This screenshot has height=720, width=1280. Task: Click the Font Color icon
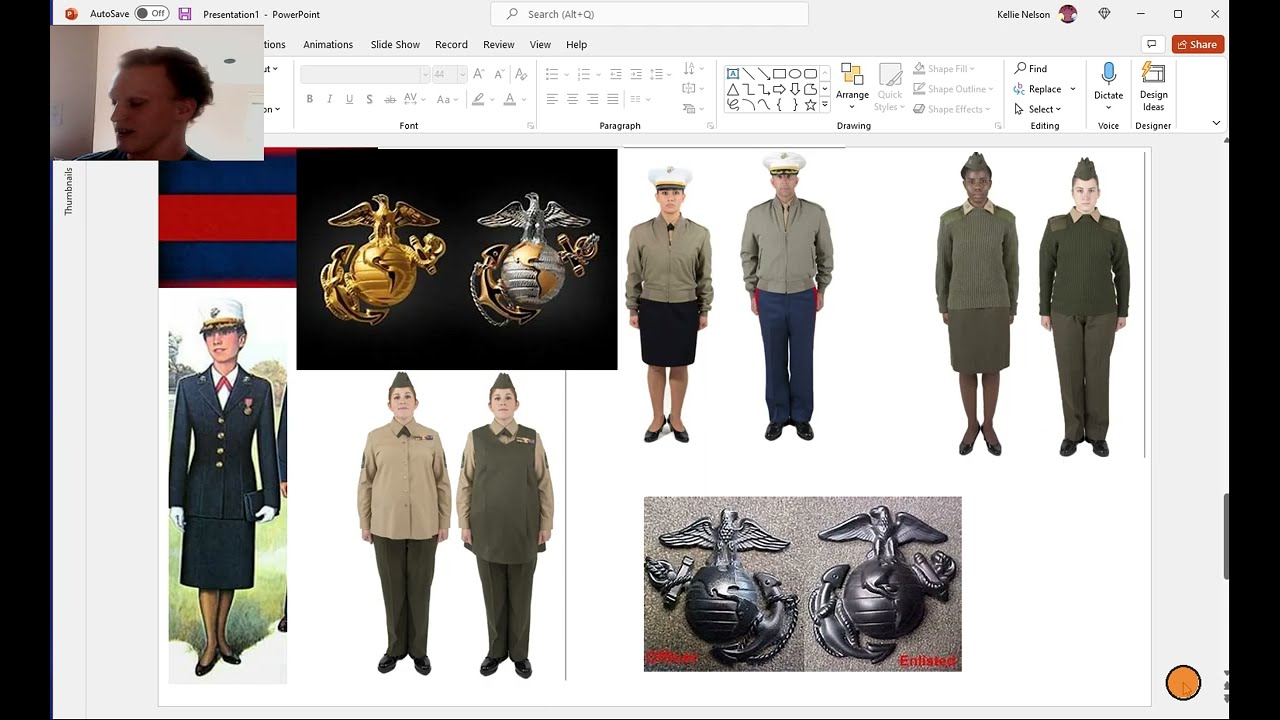(509, 99)
